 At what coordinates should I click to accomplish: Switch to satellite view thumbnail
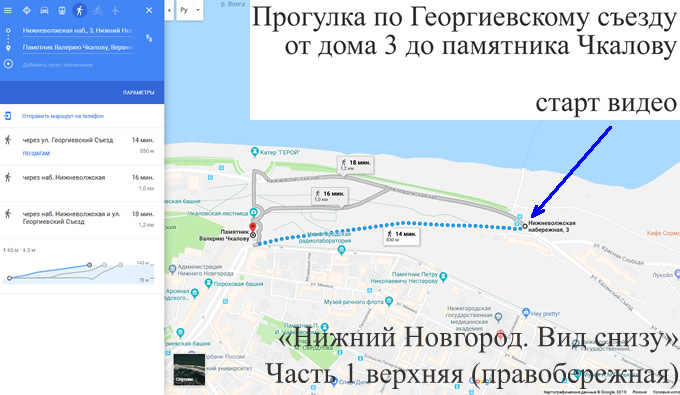(189, 370)
